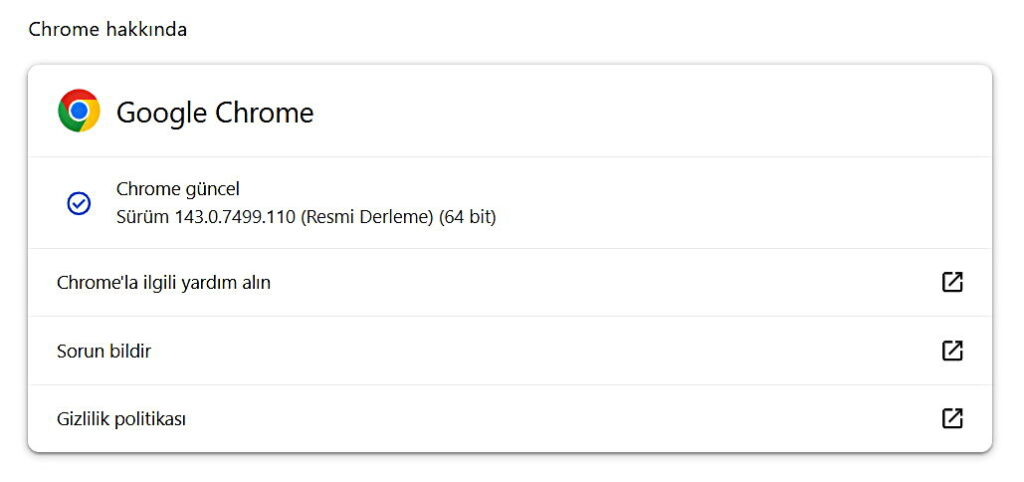This screenshot has height=482, width=1024.
Task: Click the "(64 bit)" text
Action: 467,216
